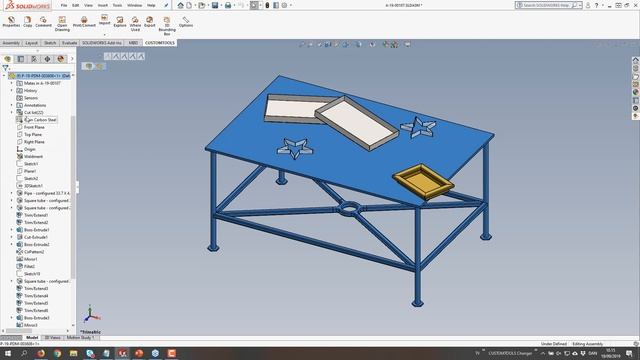Screen dimensions: 640x360
Task: Click the Rebuild traffic light icon
Action: [267, 5]
